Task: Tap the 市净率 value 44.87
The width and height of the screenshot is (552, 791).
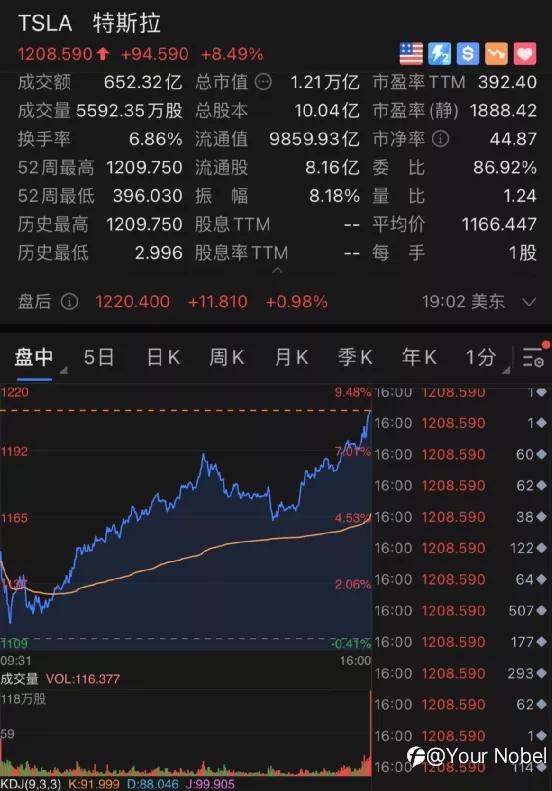Action: click(x=513, y=139)
